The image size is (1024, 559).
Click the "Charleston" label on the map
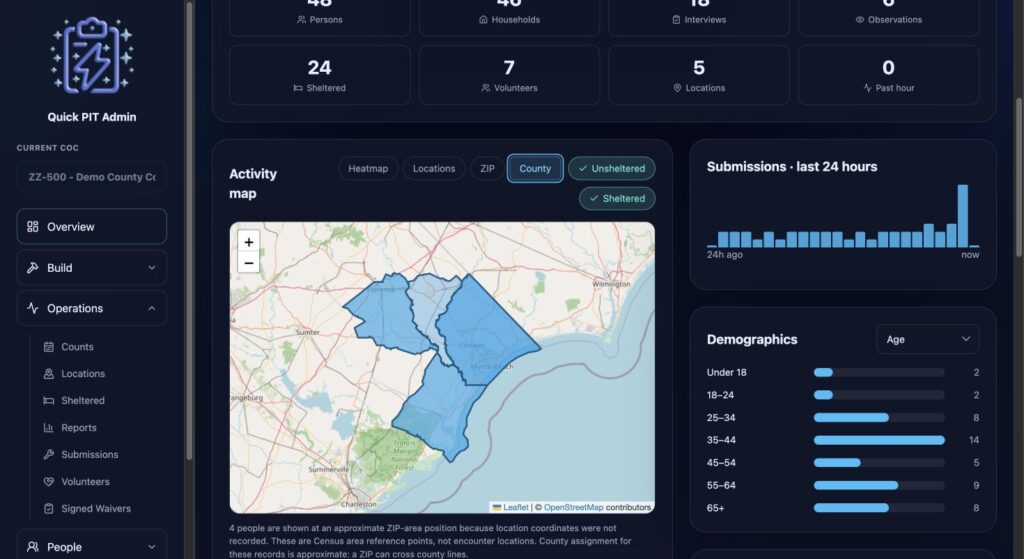coord(359,504)
